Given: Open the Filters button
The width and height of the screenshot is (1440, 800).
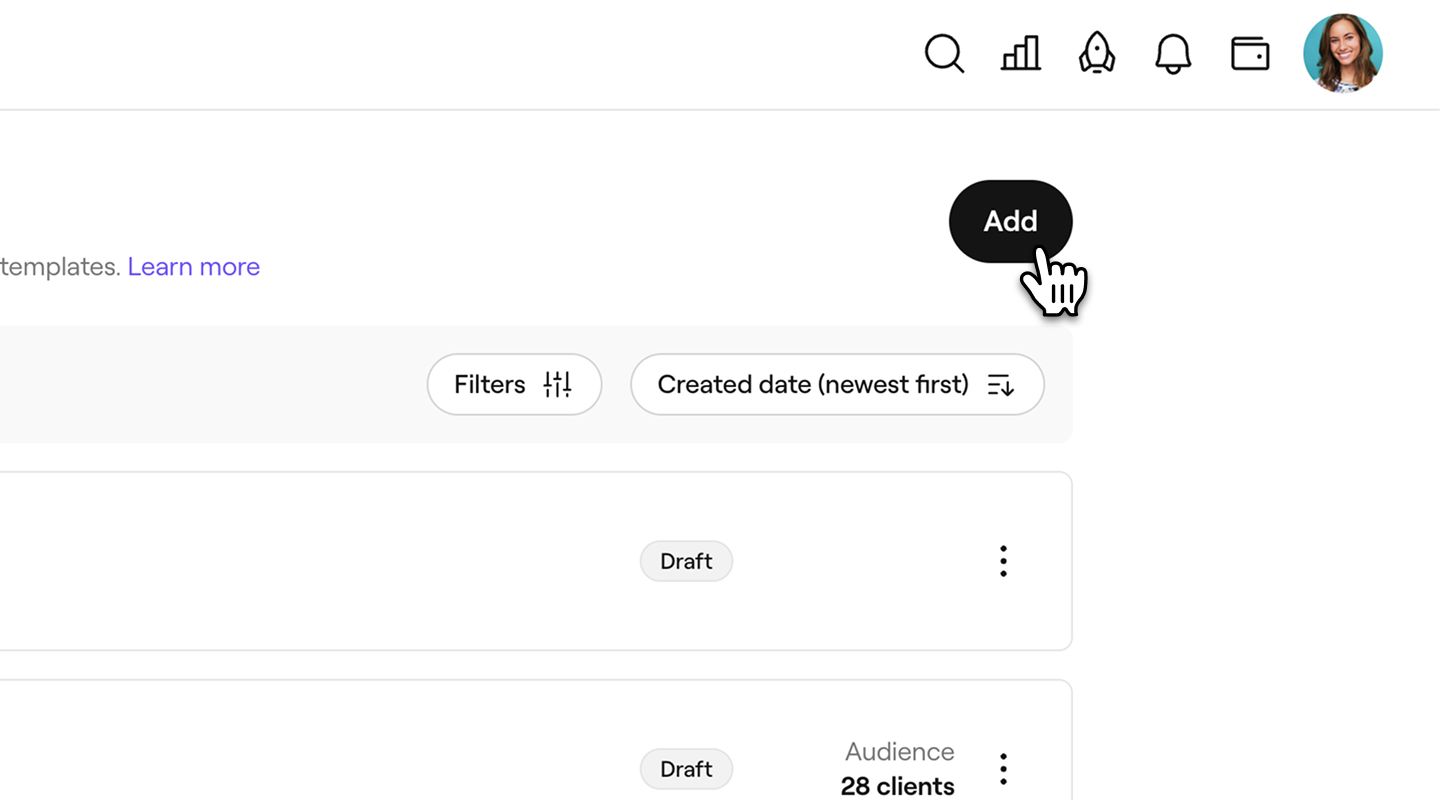Looking at the screenshot, I should pyautogui.click(x=490, y=385).
